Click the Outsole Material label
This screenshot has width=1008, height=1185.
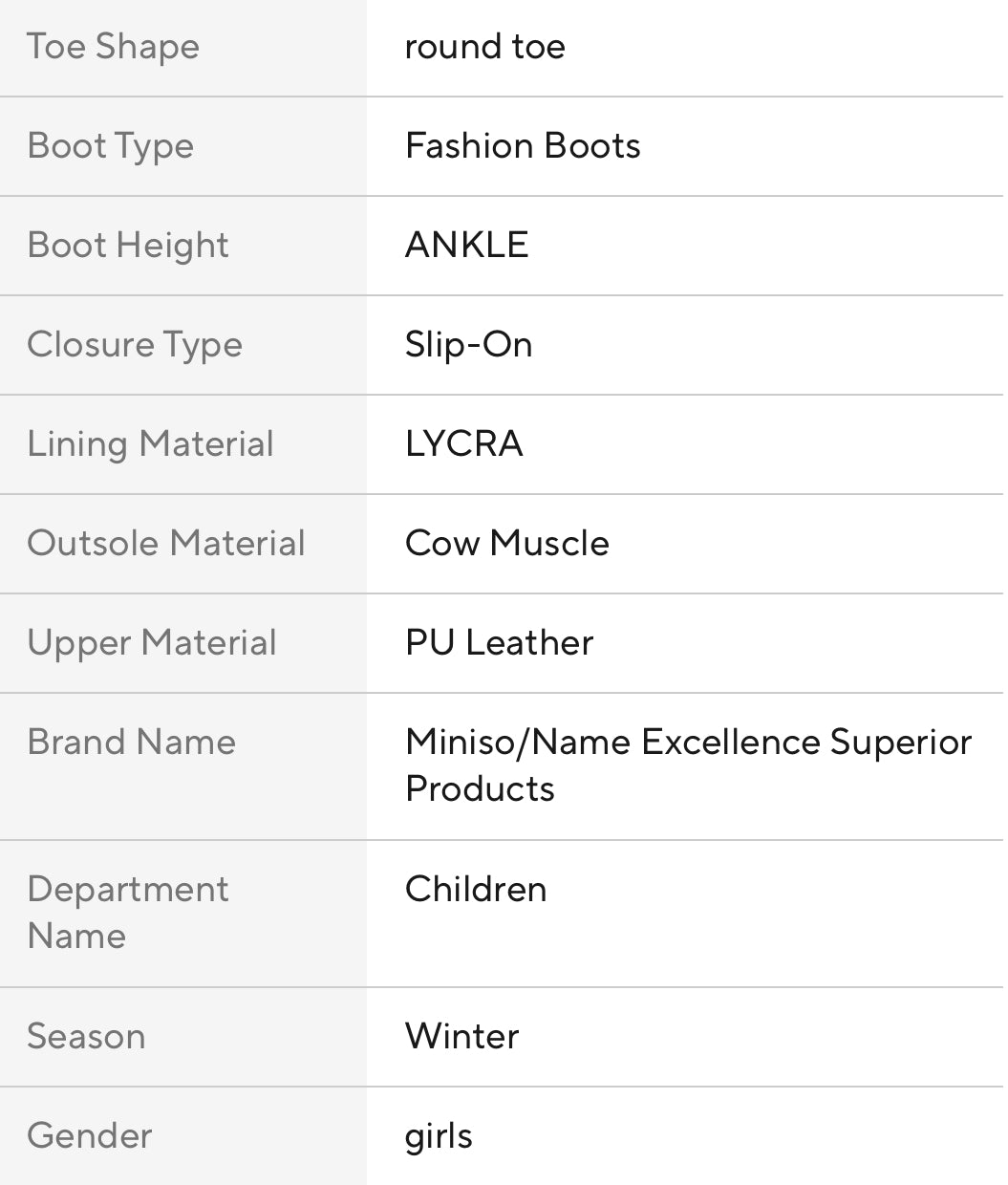coord(165,544)
